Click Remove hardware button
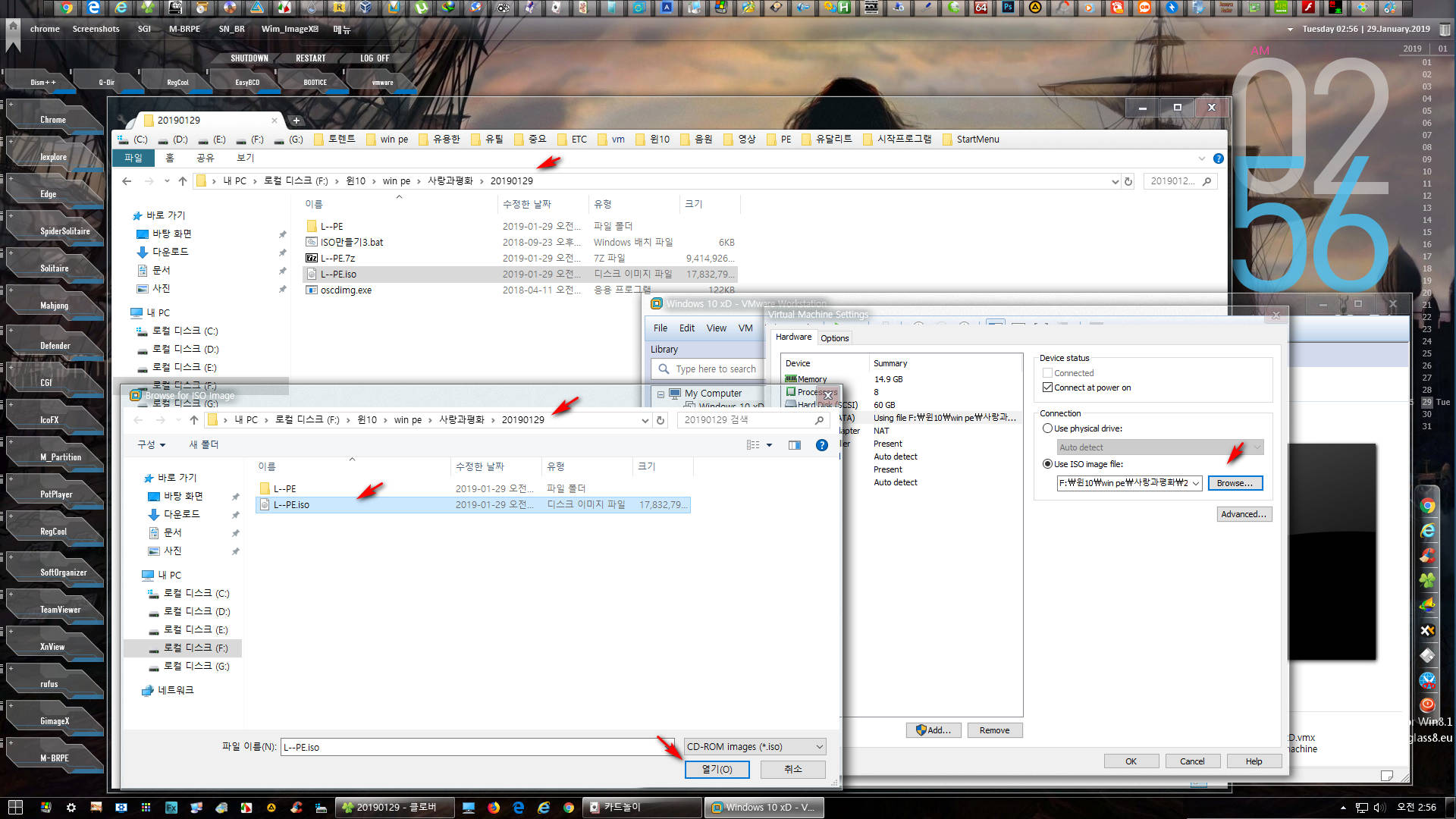This screenshot has width=1456, height=819. (994, 730)
